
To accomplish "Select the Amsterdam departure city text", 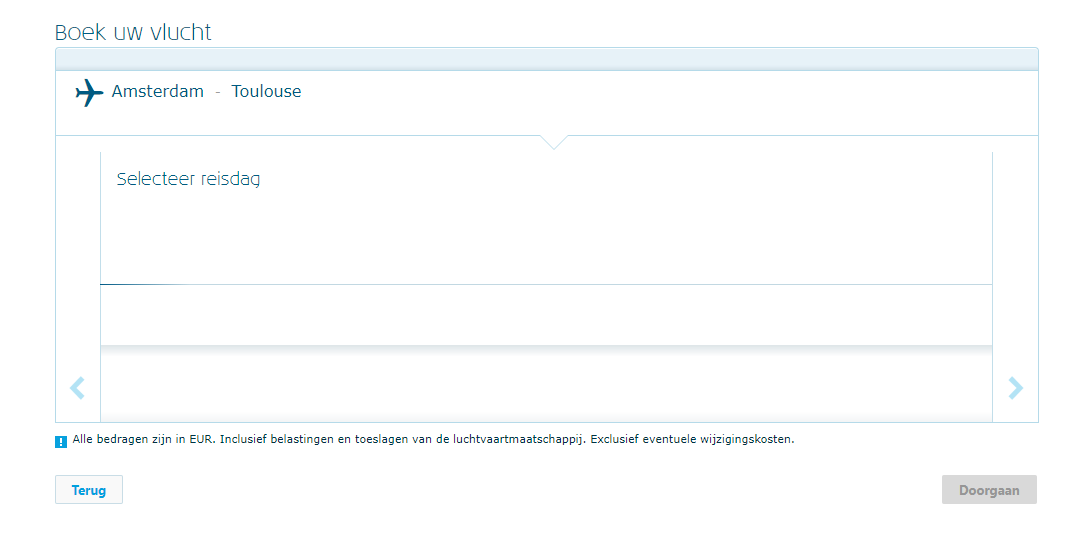I will 157,92.
